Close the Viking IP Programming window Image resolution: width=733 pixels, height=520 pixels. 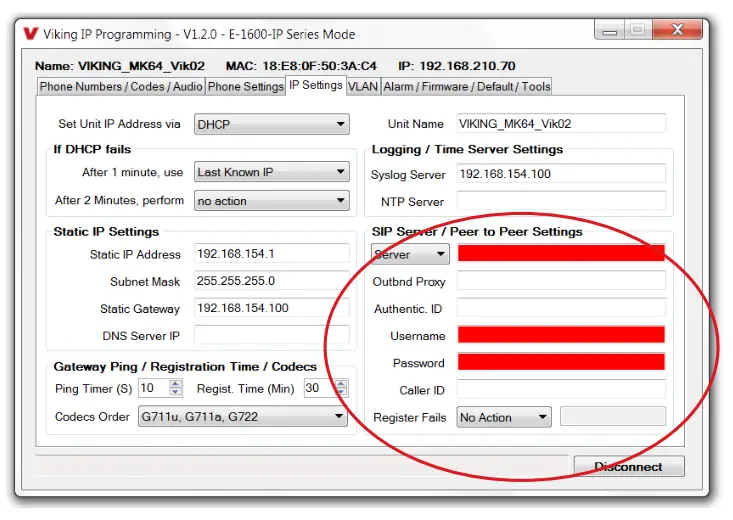[x=677, y=29]
